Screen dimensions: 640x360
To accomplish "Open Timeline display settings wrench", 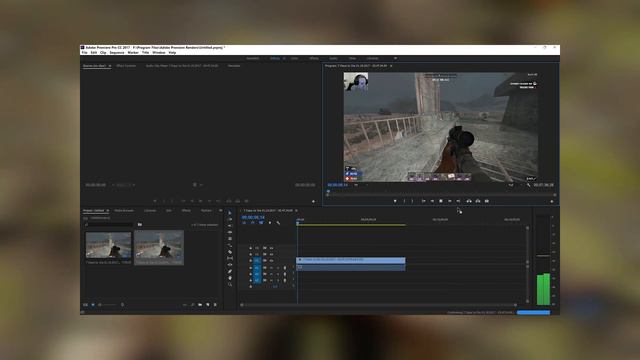I will [x=278, y=223].
